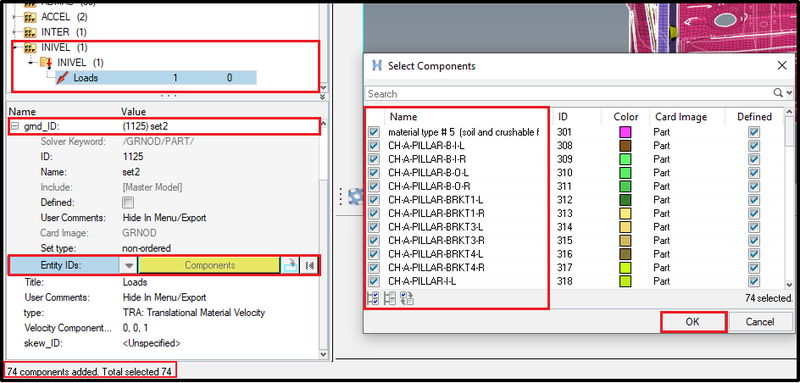The height and width of the screenshot is (383, 800).
Task: Click the arrow icon beside the Components selector
Action: click(290, 265)
